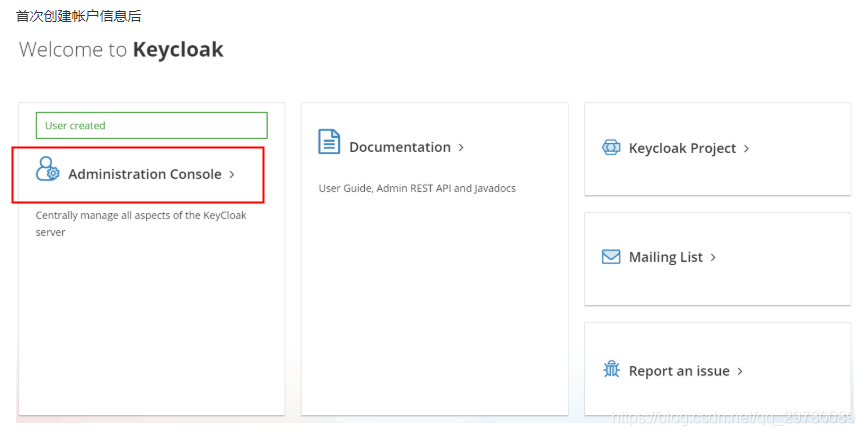Viewport: 865px width, 436px height.
Task: Click the chevron beside Keycloak Project
Action: 746,148
